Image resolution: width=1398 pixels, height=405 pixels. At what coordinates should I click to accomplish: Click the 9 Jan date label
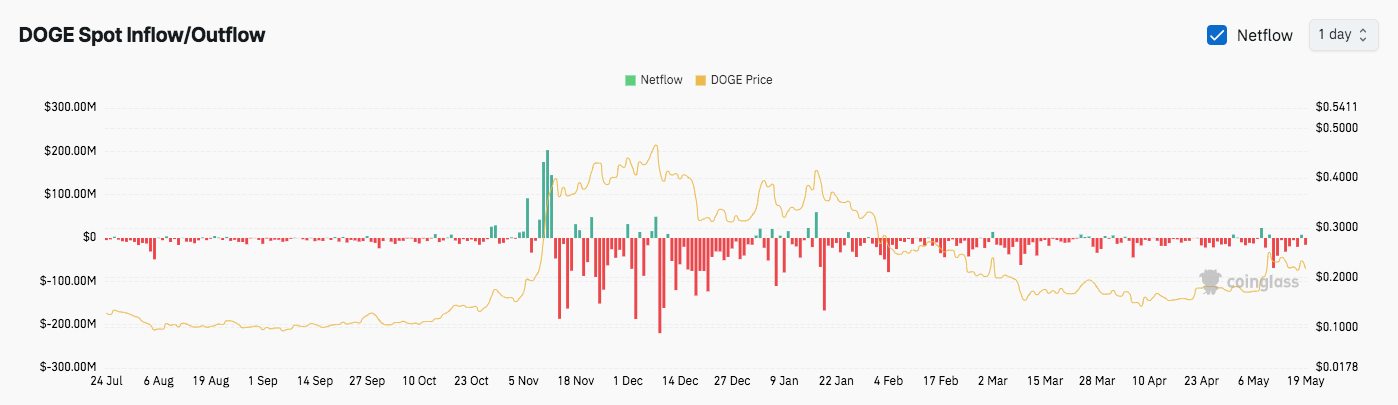[x=785, y=381]
